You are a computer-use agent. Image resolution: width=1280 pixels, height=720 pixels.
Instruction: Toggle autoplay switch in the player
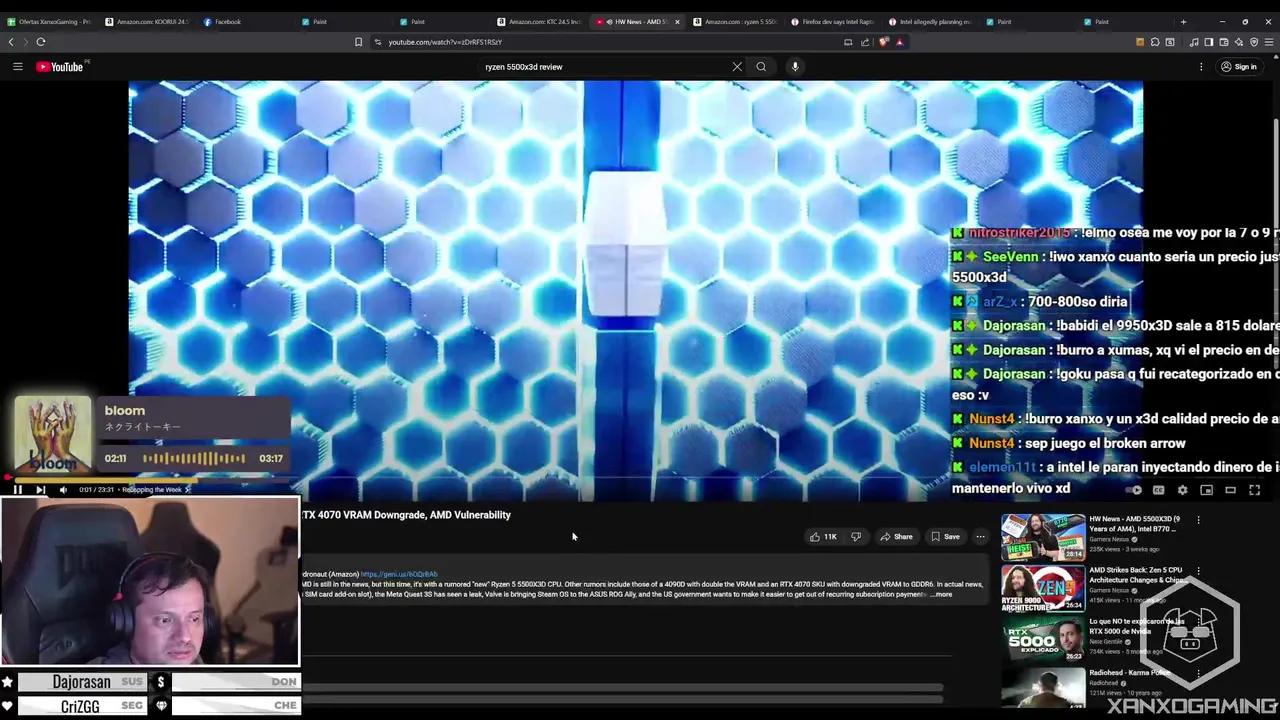1134,490
